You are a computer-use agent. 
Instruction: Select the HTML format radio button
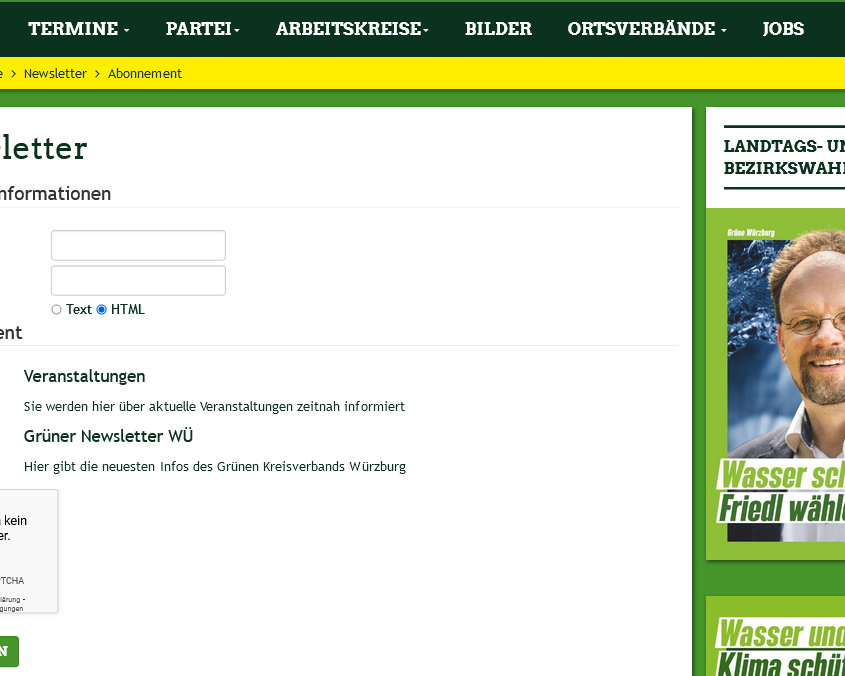101,309
